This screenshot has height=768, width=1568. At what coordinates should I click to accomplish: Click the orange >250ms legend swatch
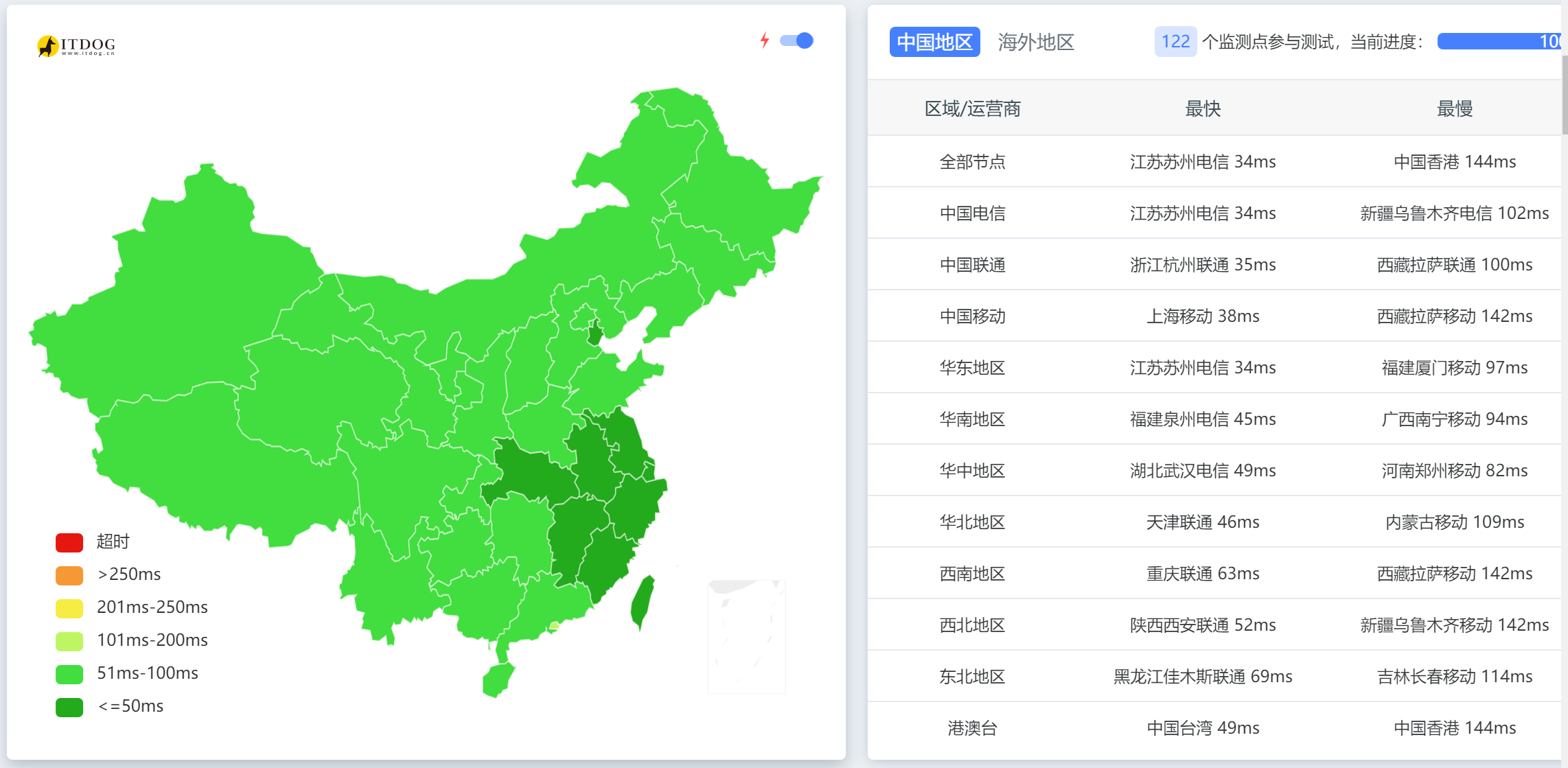69,575
